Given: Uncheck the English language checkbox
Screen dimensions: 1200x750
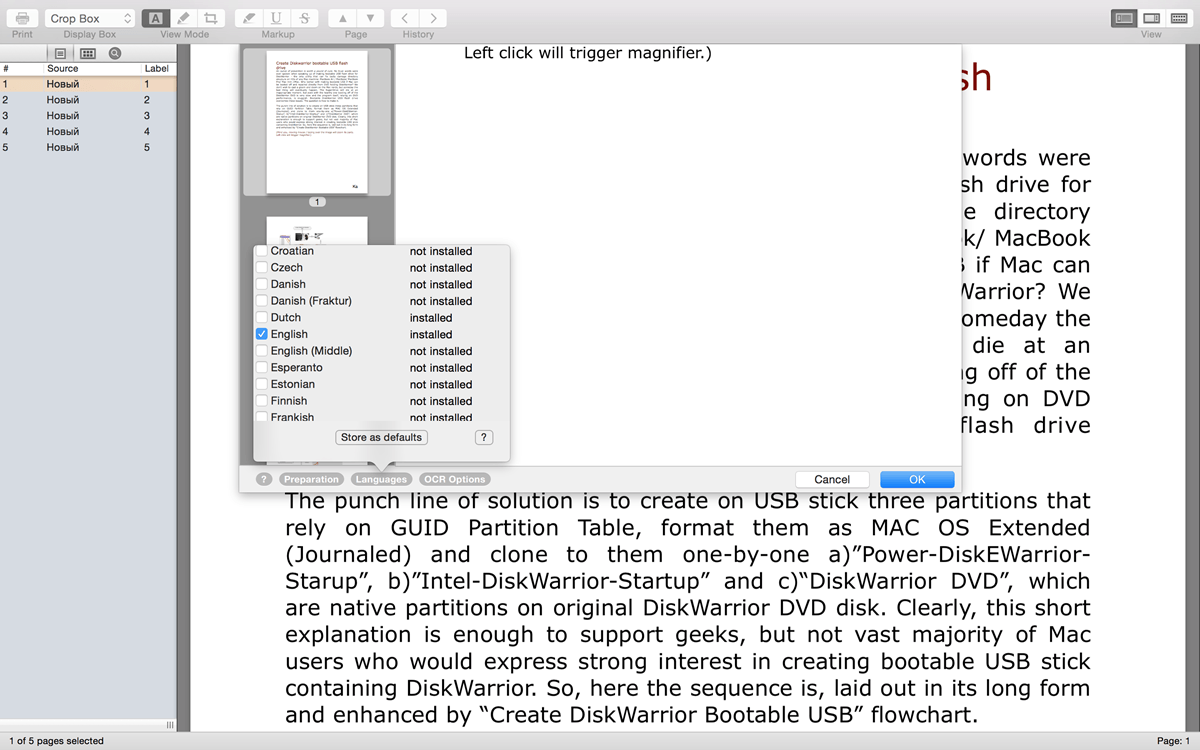Looking at the screenshot, I should tap(261, 334).
